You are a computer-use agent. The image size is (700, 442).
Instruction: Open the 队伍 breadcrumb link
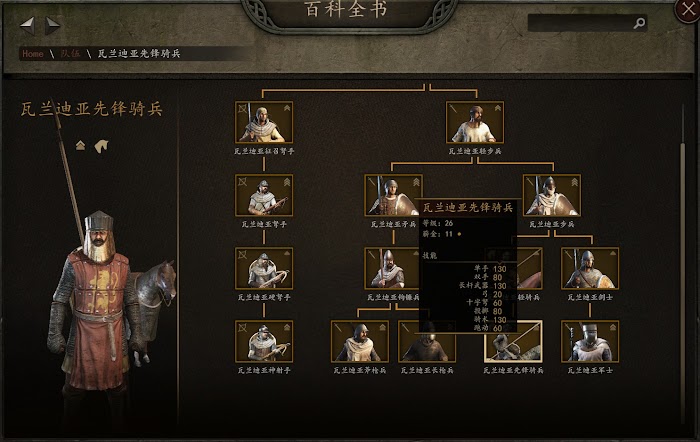(70, 54)
